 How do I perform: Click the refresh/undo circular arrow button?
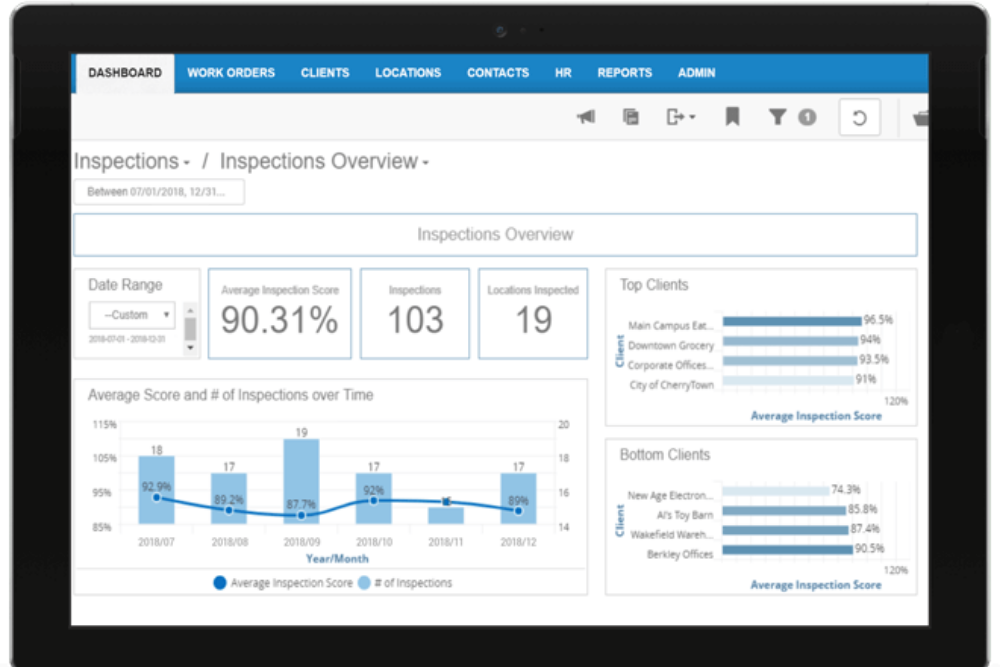click(x=859, y=117)
